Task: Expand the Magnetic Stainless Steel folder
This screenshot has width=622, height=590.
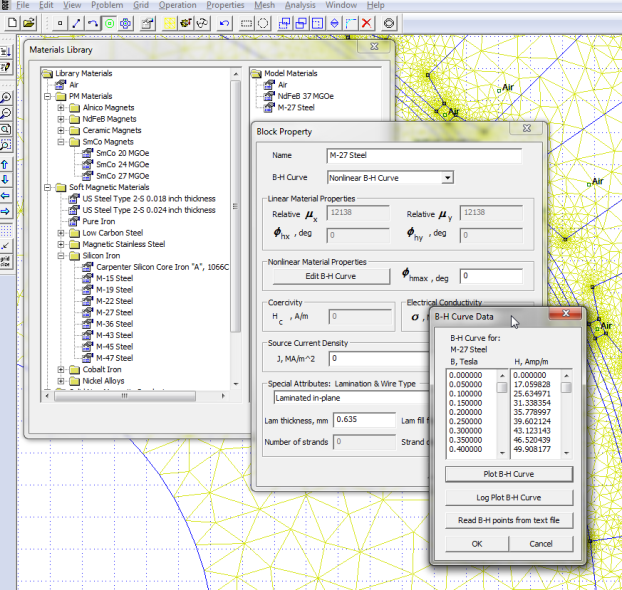Action: pyautogui.click(x=61, y=244)
